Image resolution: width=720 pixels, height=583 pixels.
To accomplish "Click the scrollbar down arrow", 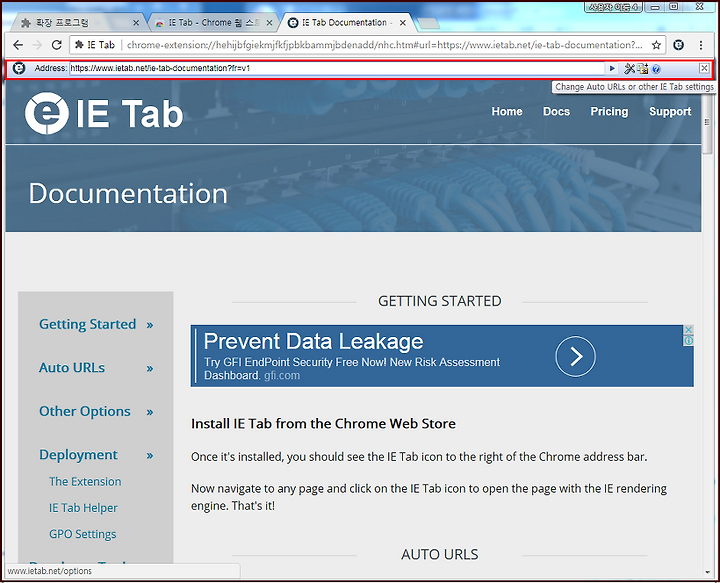I will (708, 572).
